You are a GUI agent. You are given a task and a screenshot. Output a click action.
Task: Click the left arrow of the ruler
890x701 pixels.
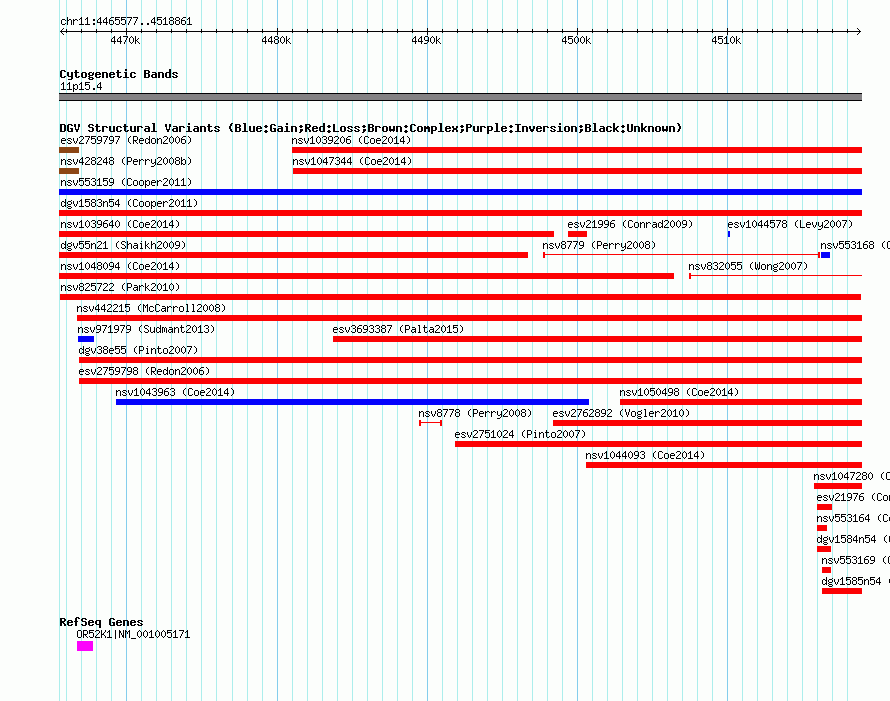(x=62, y=32)
